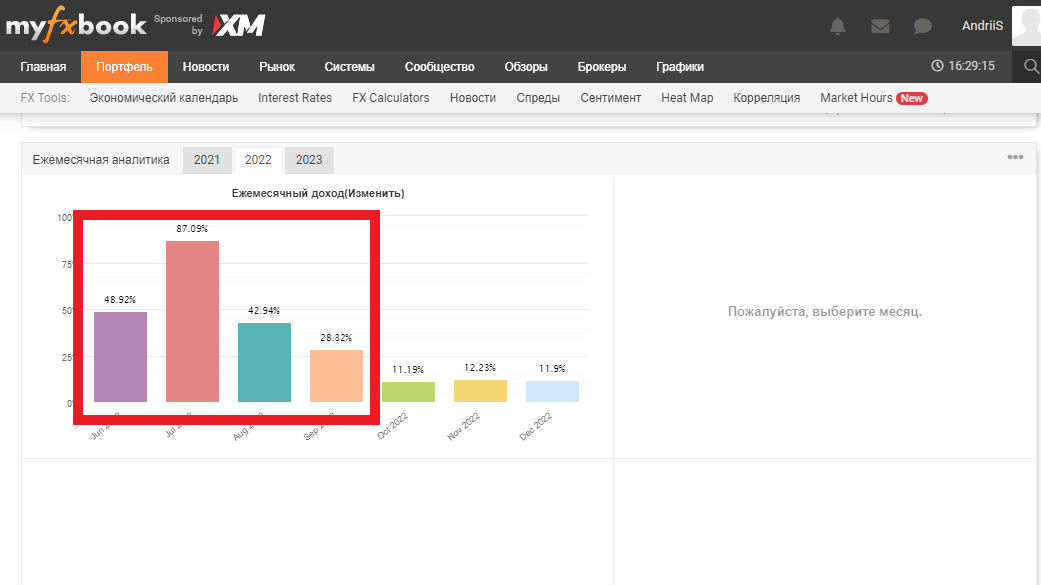Click the Изменить chart title link

374,193
